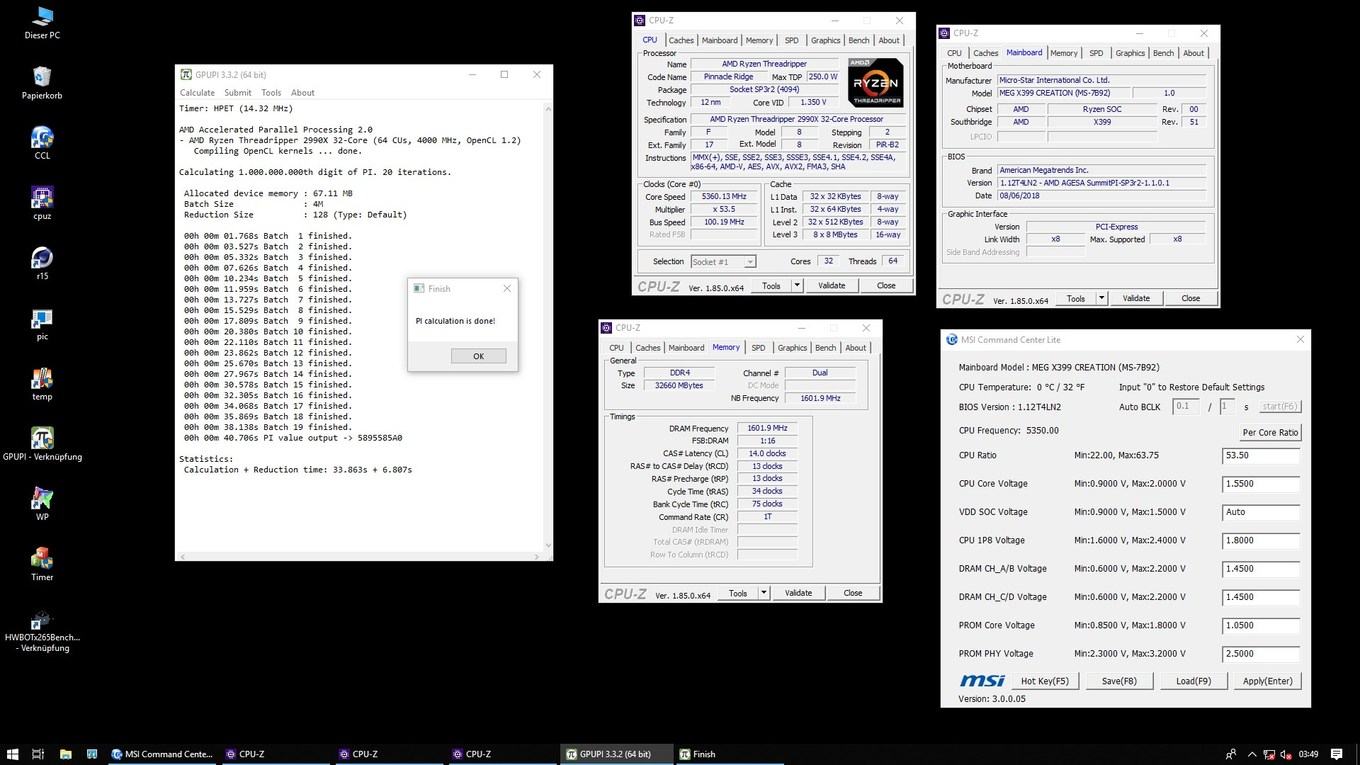Click the clock showing 03:49 in tray
Viewport: 1360px width, 765px height.
(1307, 754)
